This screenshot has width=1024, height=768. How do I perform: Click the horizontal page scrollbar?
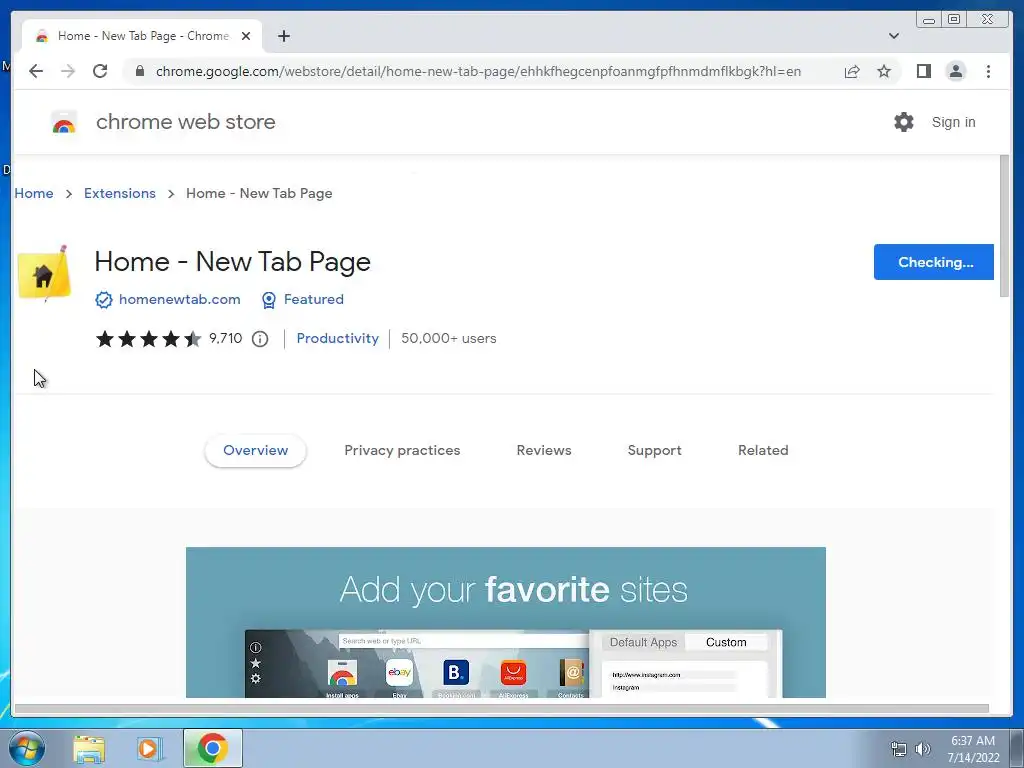(502, 709)
